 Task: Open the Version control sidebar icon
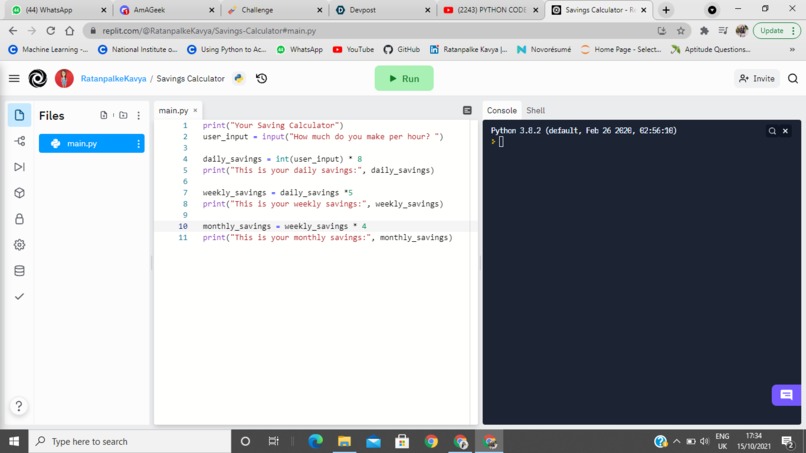click(20, 141)
